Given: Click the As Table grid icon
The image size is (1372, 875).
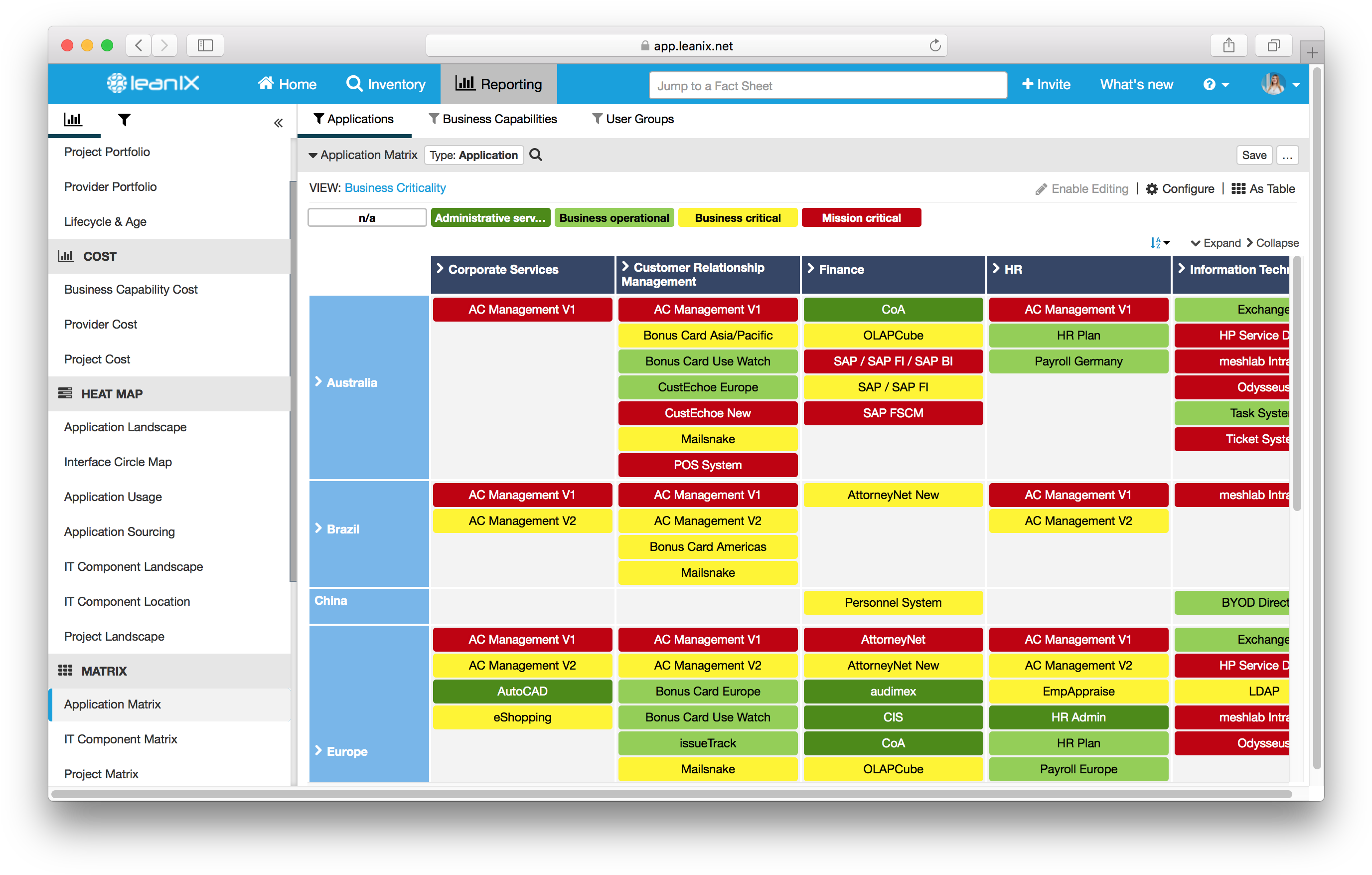Looking at the screenshot, I should [1238, 188].
